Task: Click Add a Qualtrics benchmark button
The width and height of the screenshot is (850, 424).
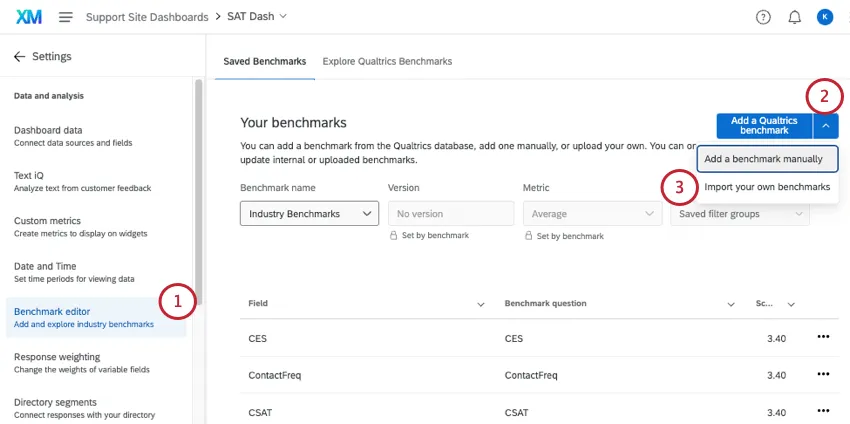Action: 764,126
